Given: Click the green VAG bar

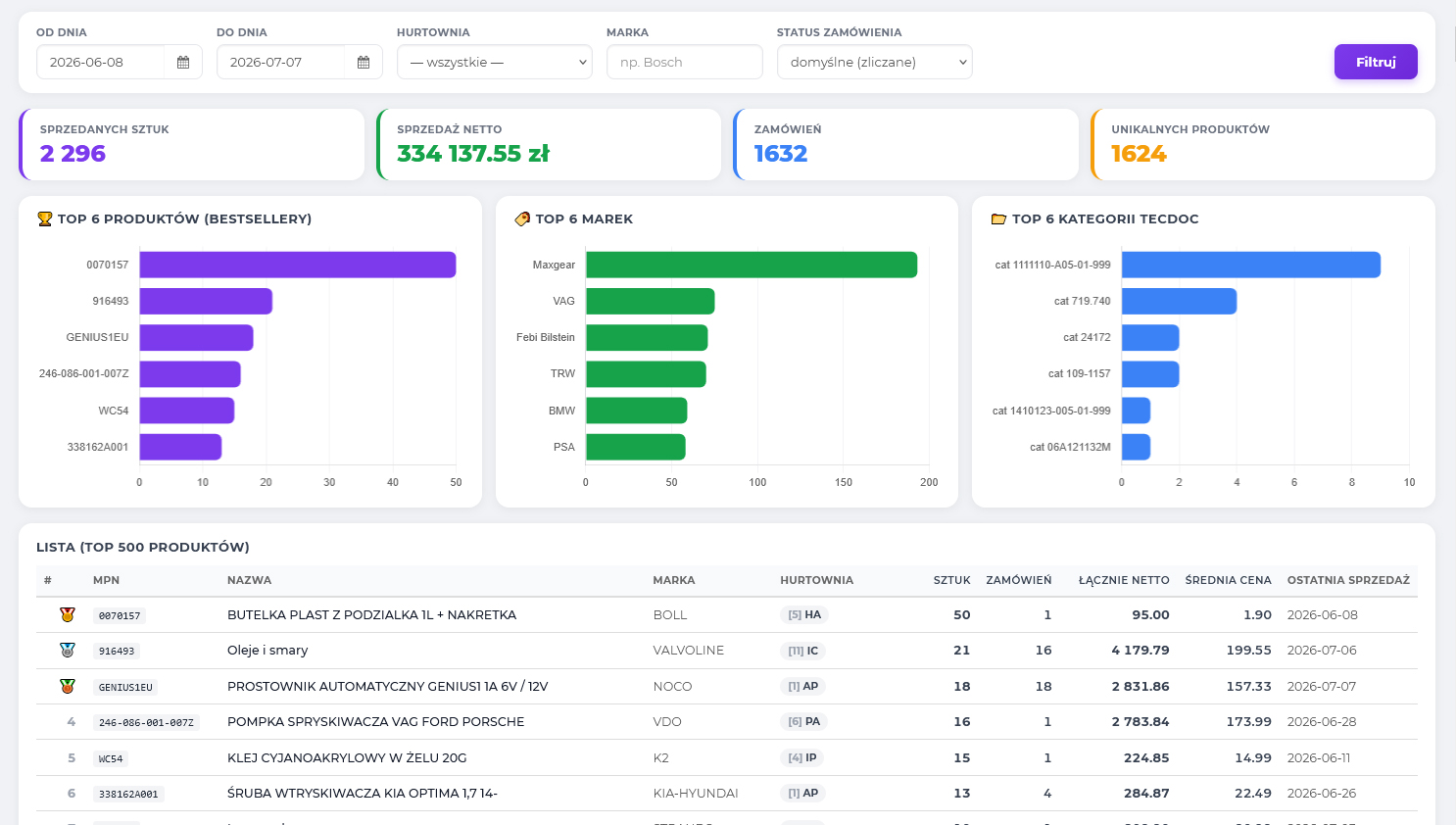Looking at the screenshot, I should point(651,301).
